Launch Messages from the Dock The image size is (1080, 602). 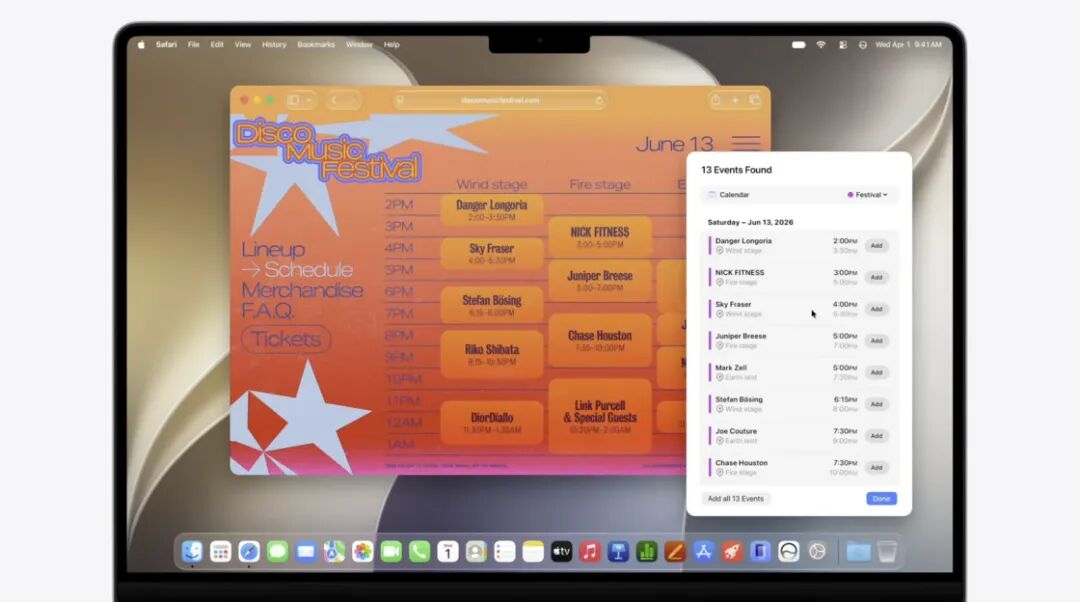click(x=278, y=551)
